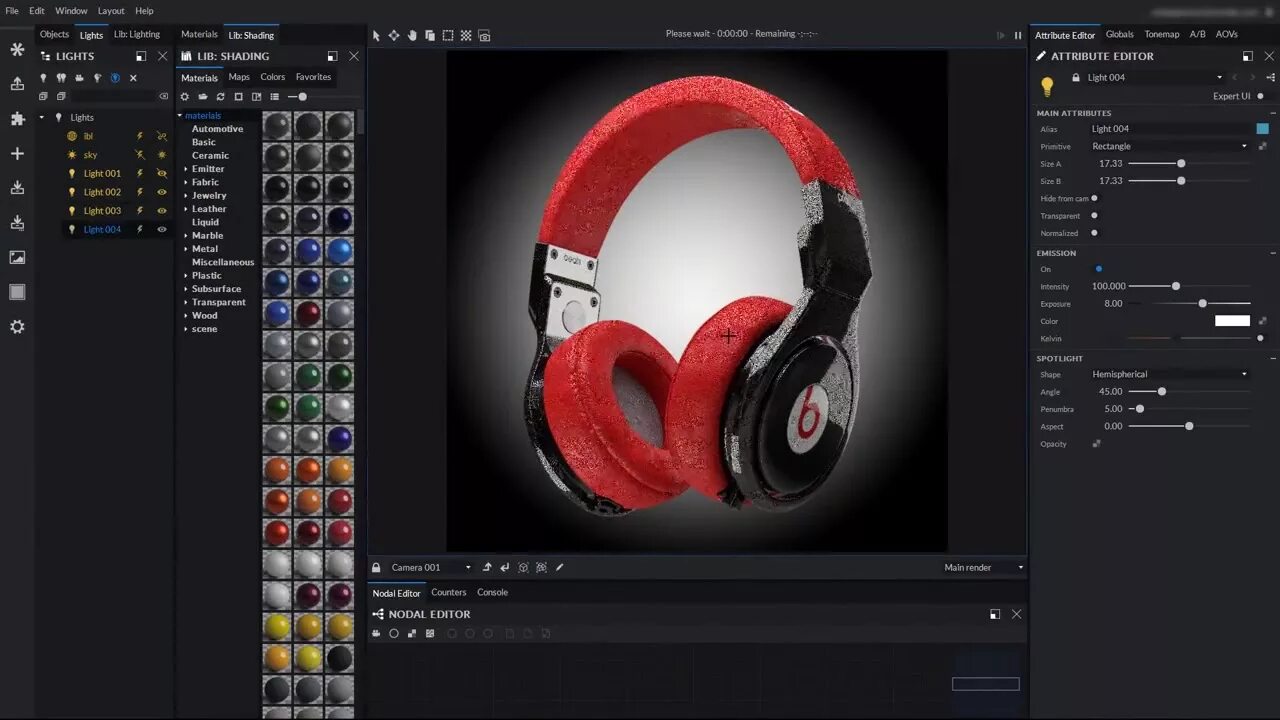Open the spotlight Shape Hemispherical dropdown
Image resolution: width=1280 pixels, height=720 pixels.
click(1169, 374)
